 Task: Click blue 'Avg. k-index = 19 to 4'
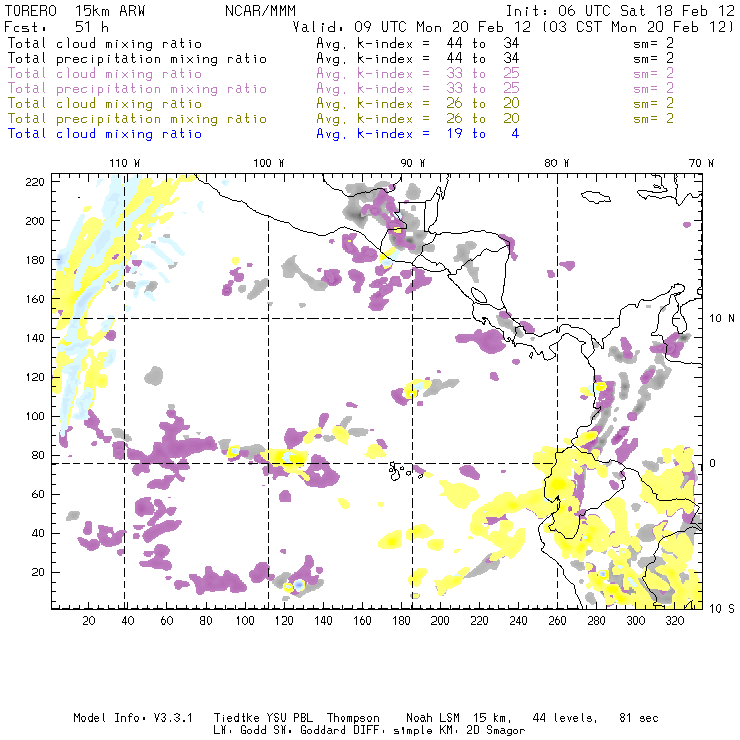(418, 134)
